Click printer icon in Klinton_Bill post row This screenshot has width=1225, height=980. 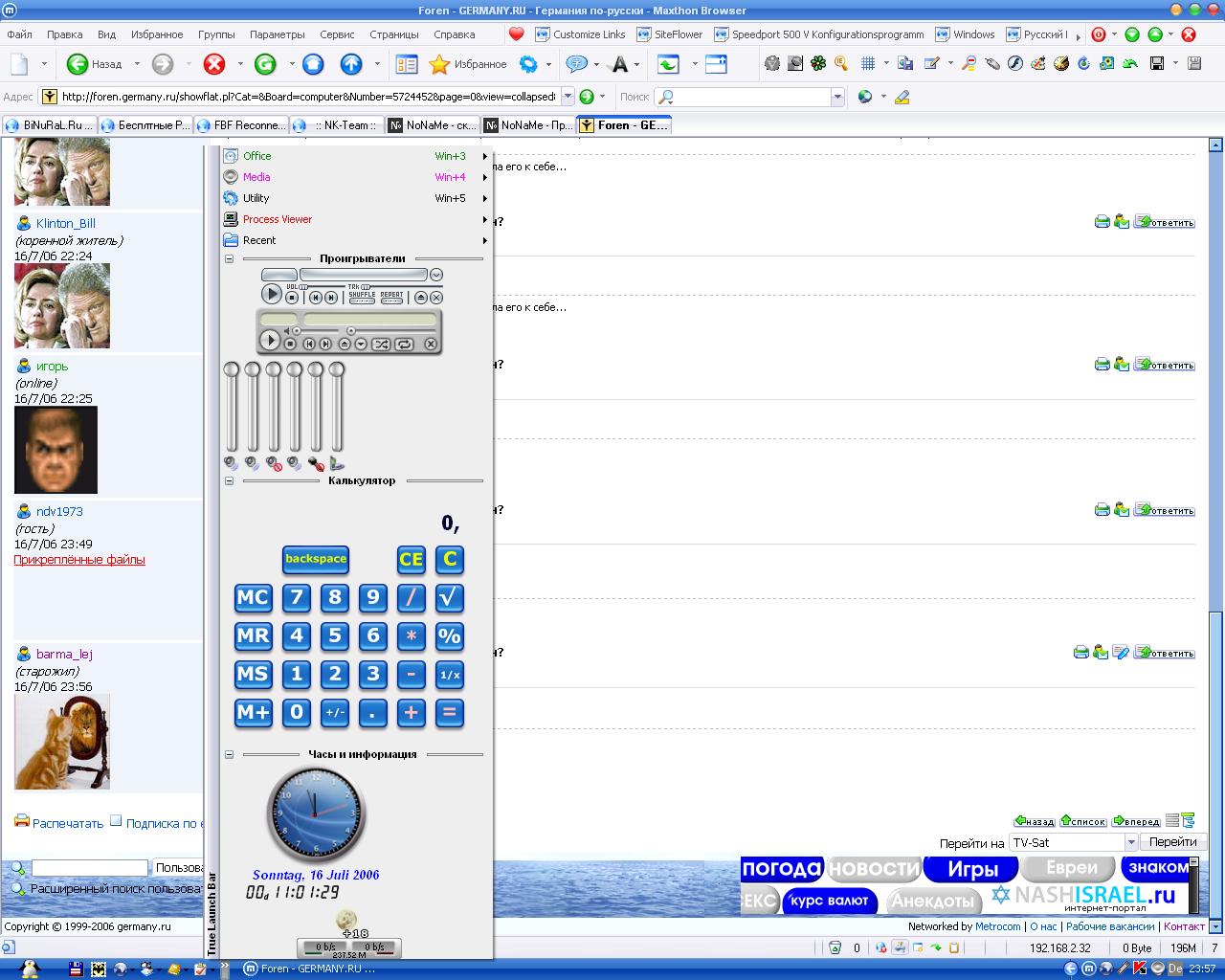click(x=1102, y=222)
